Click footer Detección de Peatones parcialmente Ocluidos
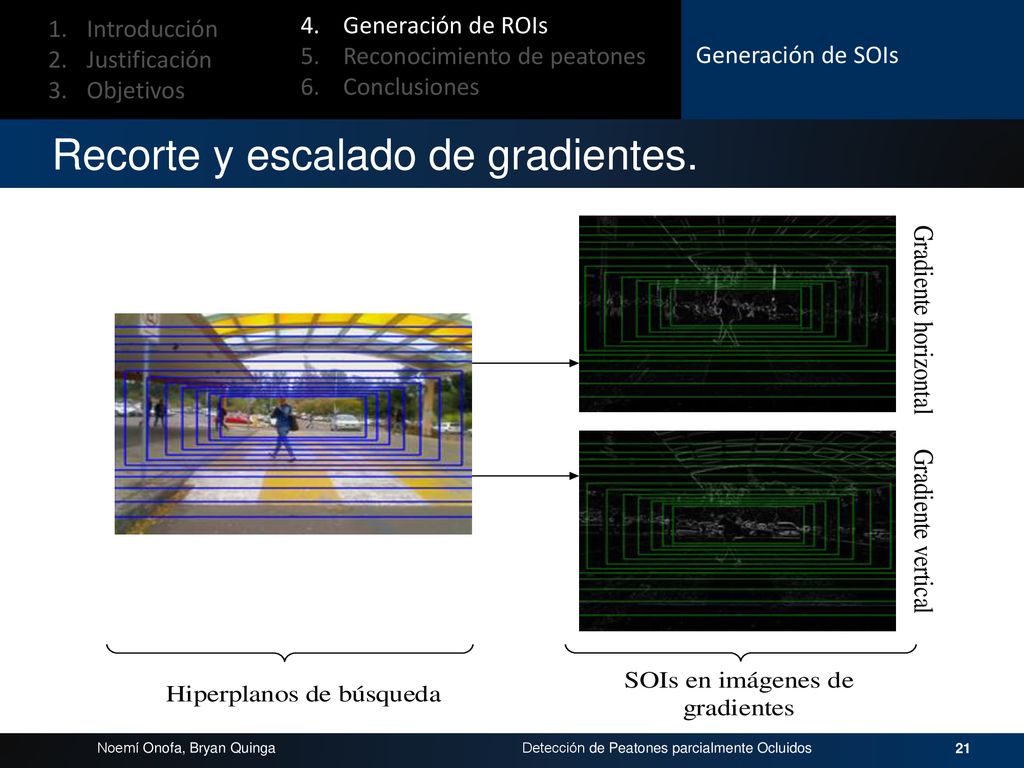Viewport: 1024px width, 768px height. [667, 748]
